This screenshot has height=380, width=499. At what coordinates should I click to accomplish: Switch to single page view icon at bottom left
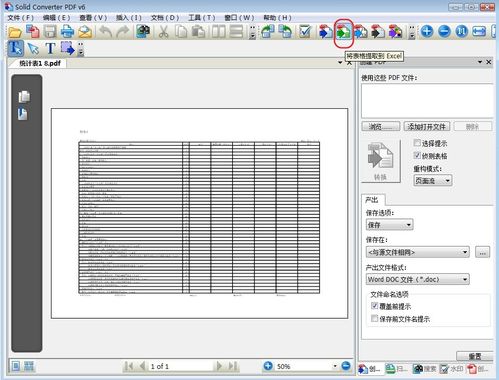tap(16, 366)
